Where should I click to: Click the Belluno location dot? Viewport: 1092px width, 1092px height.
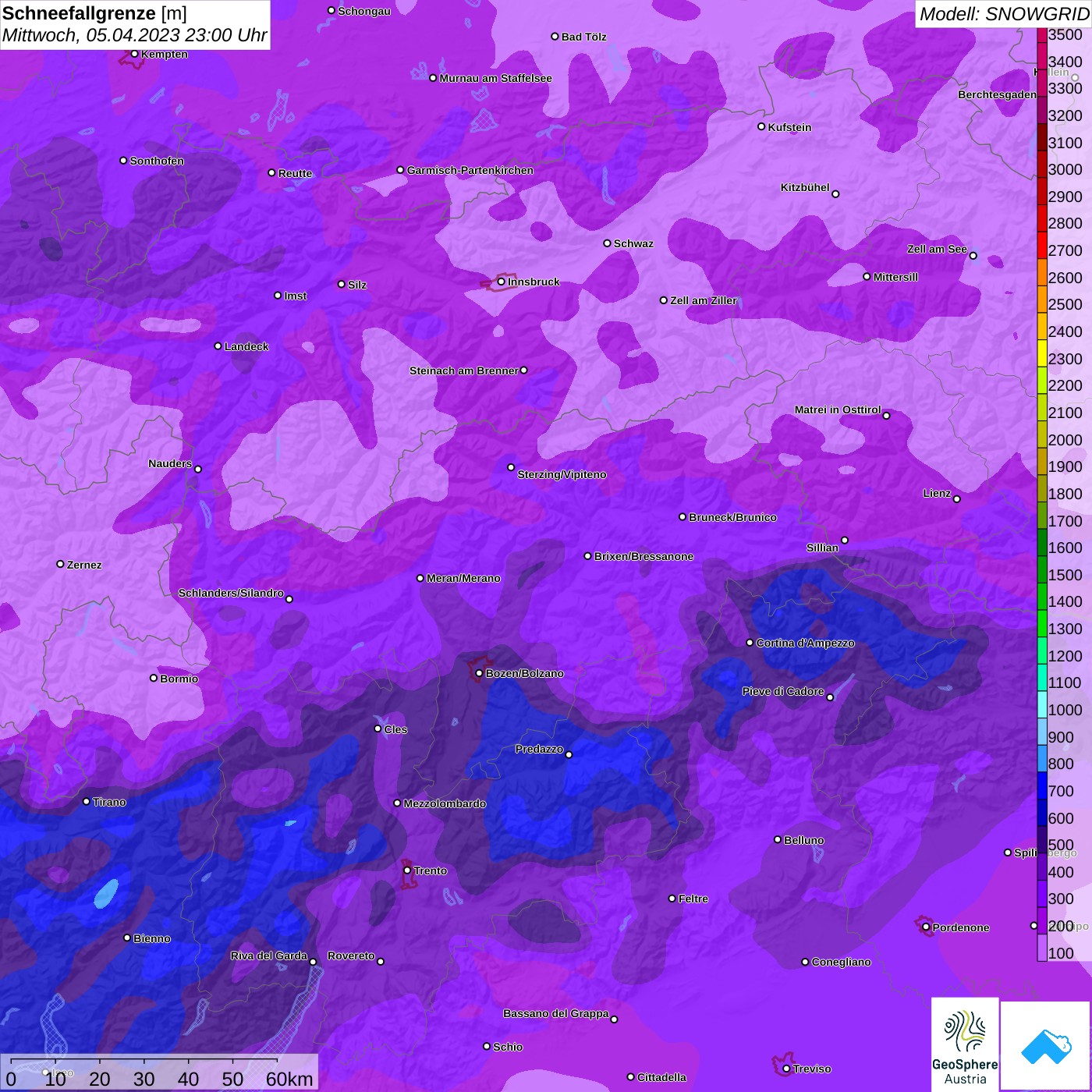pyautogui.click(x=777, y=839)
